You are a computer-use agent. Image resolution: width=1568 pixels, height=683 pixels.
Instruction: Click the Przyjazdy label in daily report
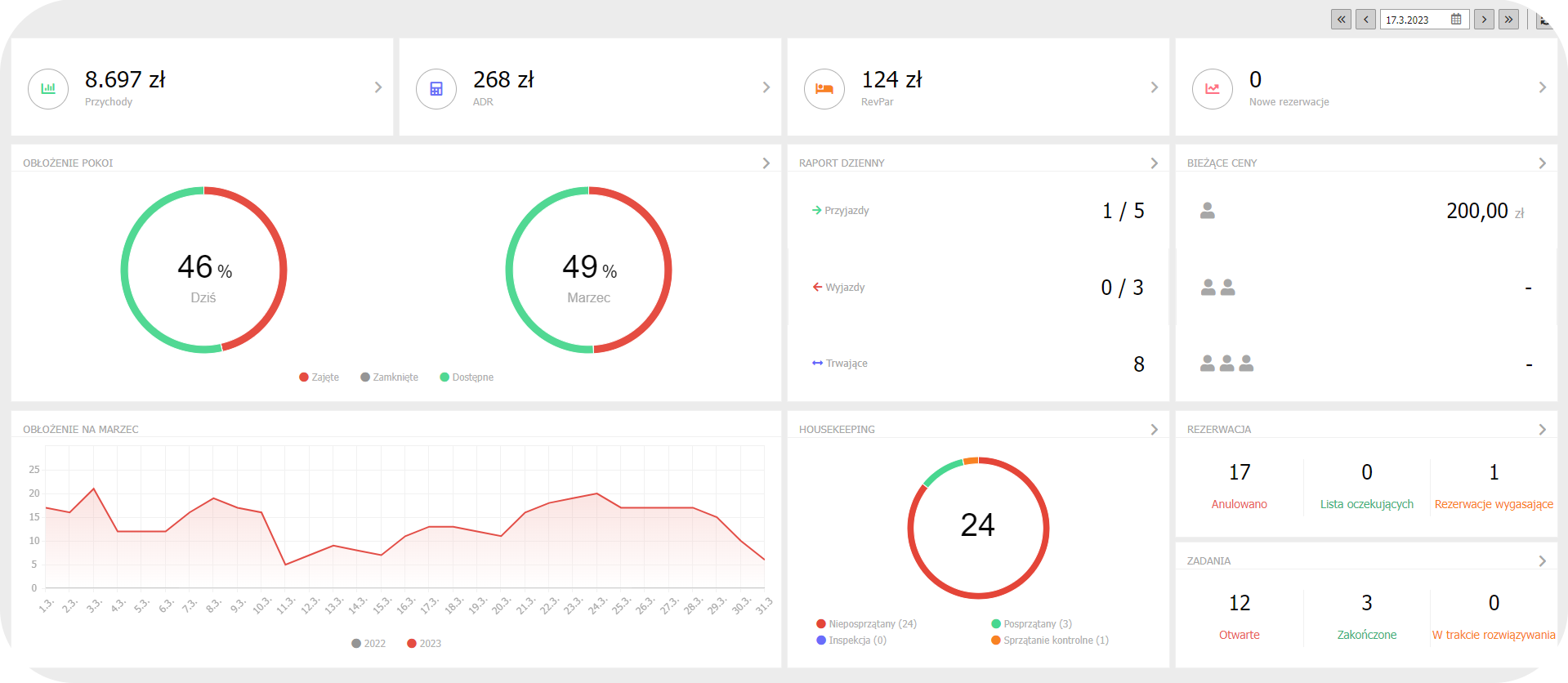[847, 211]
